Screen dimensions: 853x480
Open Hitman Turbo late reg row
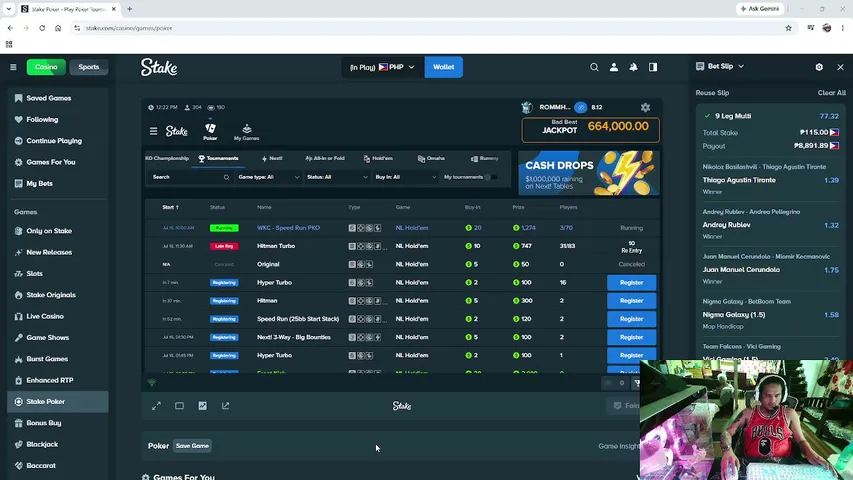[x=401, y=246]
